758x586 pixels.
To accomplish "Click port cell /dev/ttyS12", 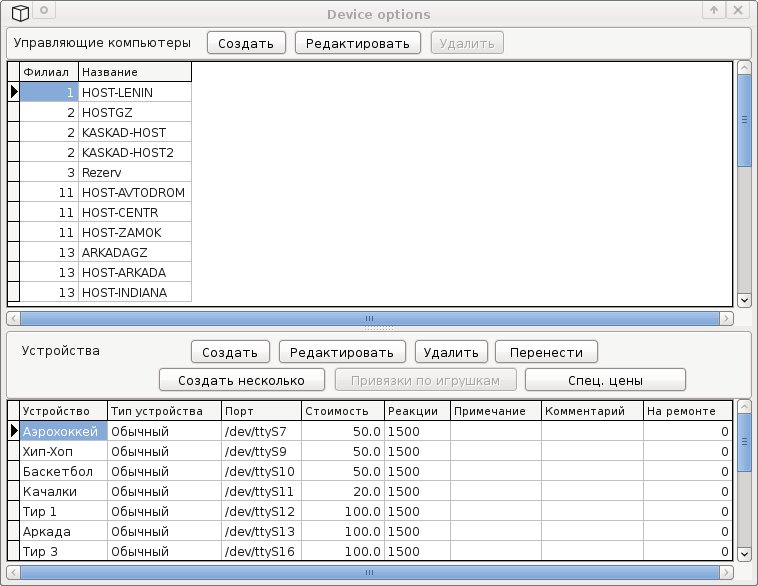I will pos(260,511).
